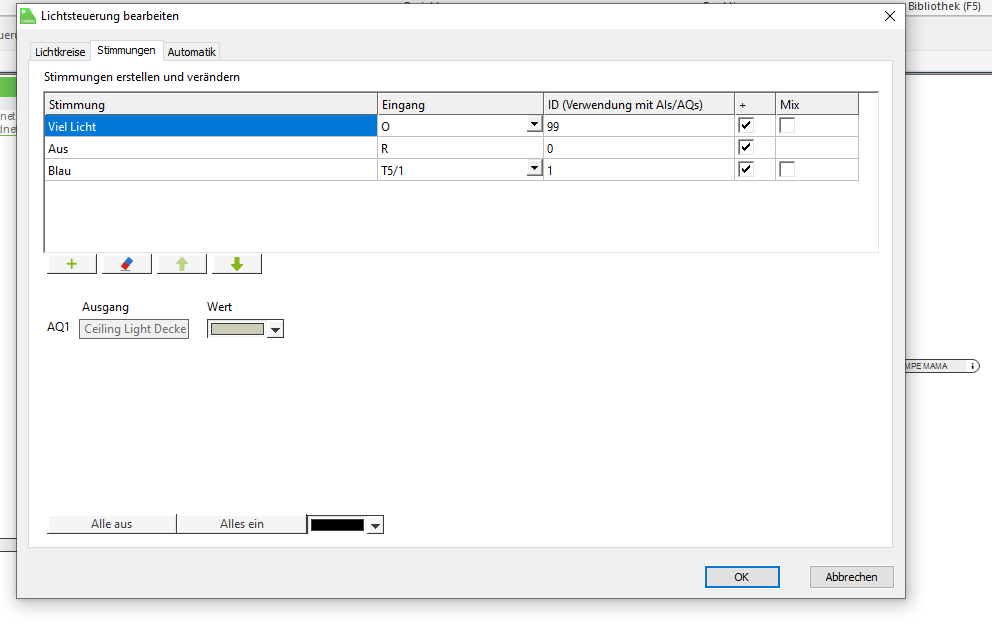Add a new mood with plus button
992x637 pixels.
tap(71, 264)
